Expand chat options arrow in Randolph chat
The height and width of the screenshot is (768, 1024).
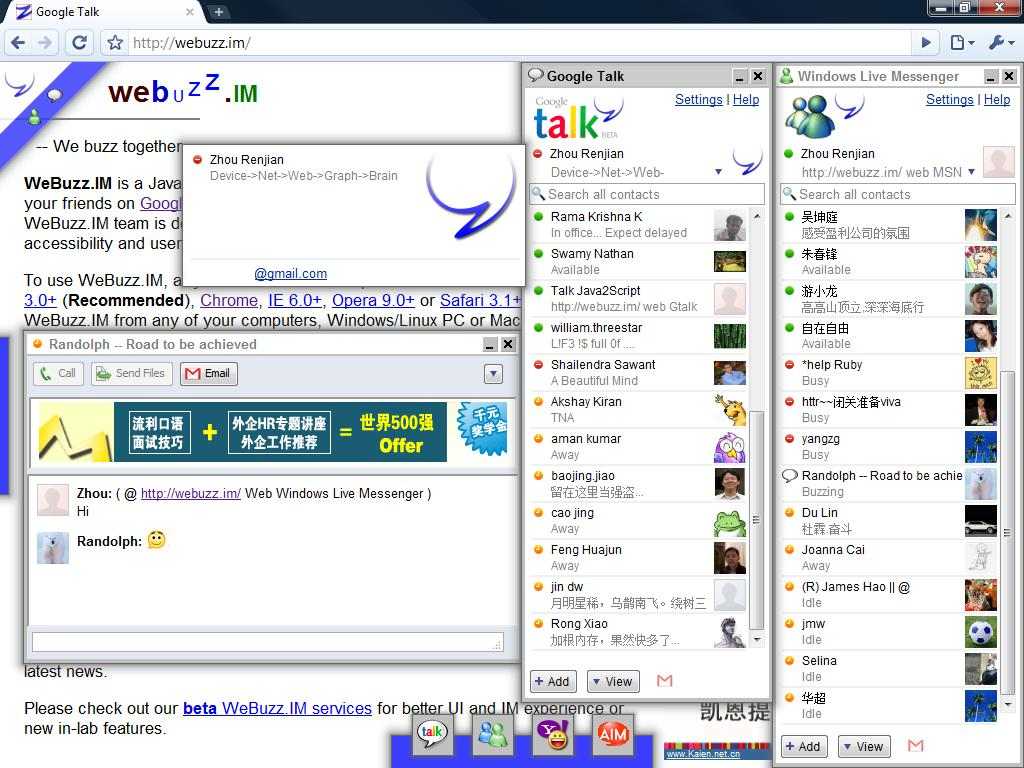(x=492, y=373)
